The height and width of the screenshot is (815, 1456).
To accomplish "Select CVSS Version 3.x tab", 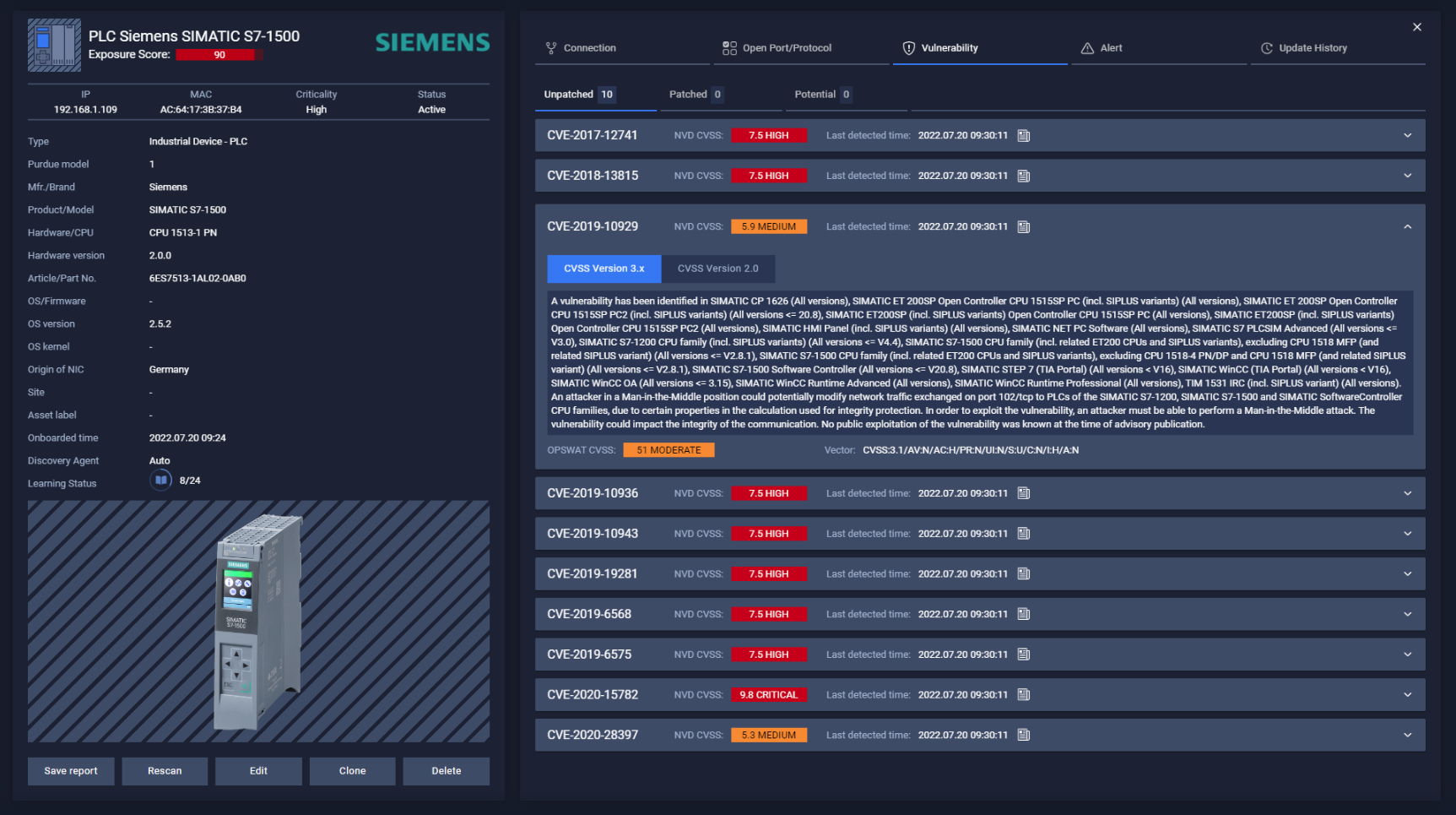I will [604, 269].
